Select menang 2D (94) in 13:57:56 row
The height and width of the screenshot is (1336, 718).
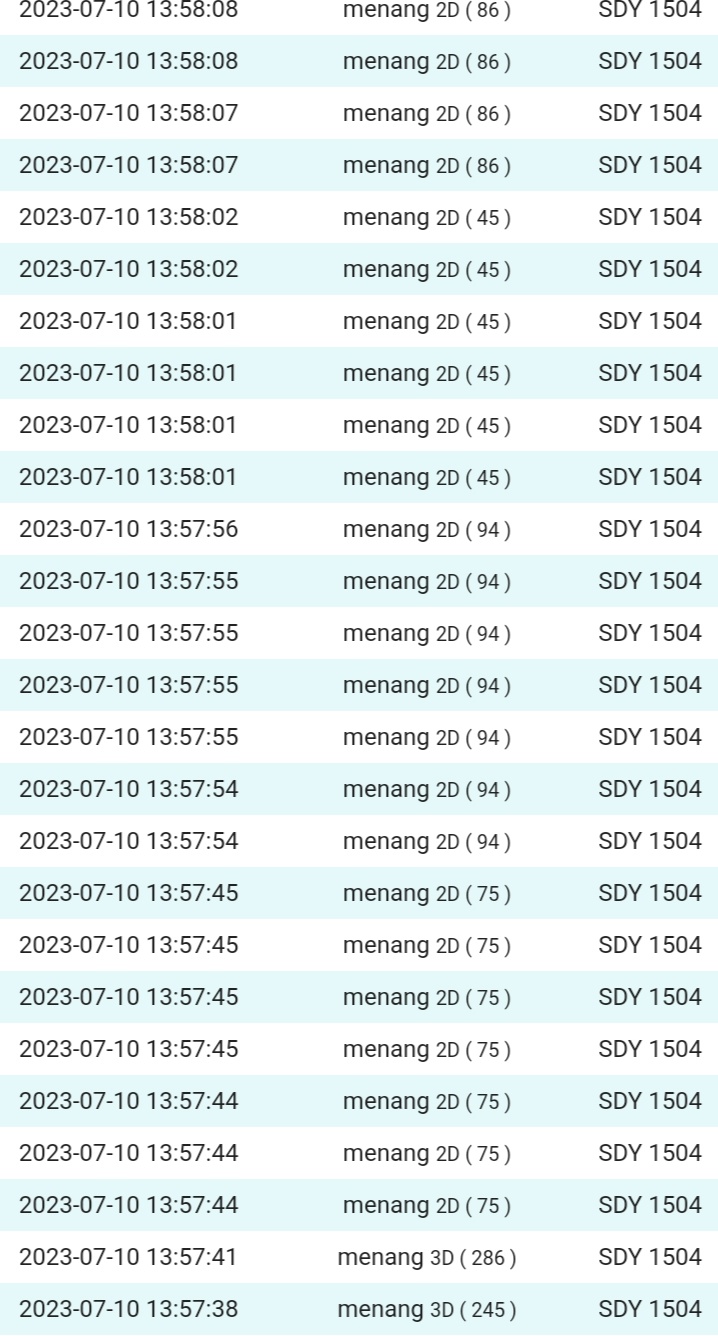point(427,528)
